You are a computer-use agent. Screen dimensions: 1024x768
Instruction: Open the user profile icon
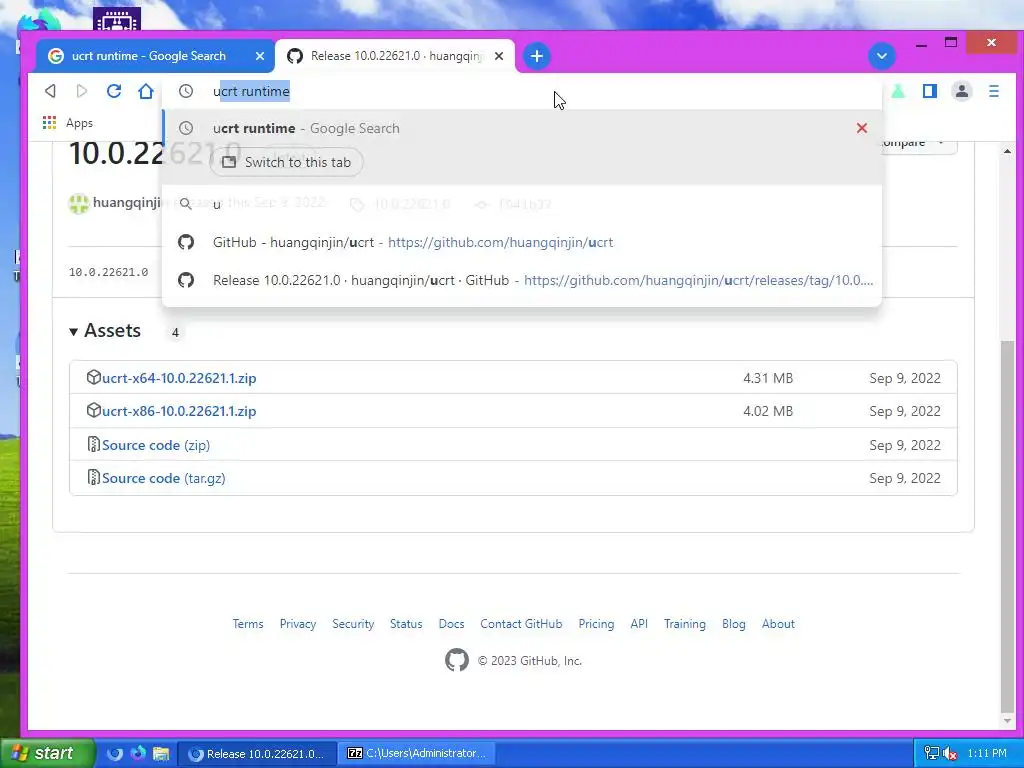(x=962, y=91)
